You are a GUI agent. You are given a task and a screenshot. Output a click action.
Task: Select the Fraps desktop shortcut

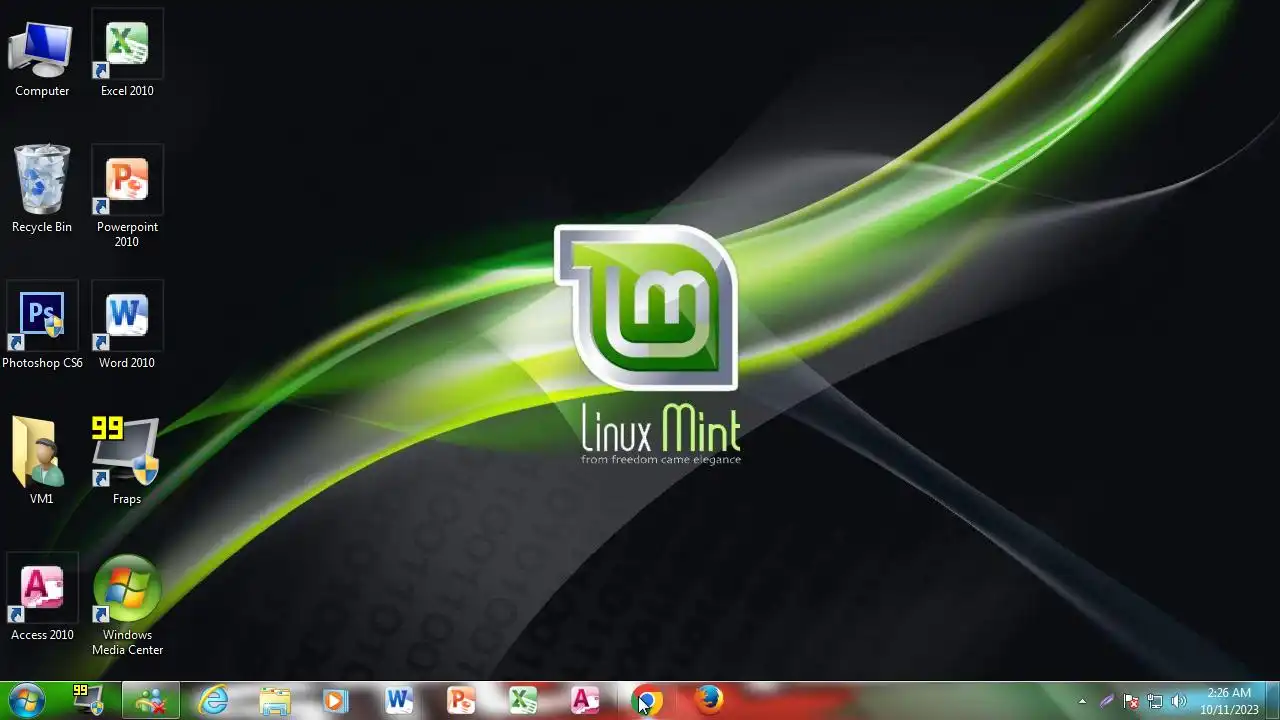127,462
